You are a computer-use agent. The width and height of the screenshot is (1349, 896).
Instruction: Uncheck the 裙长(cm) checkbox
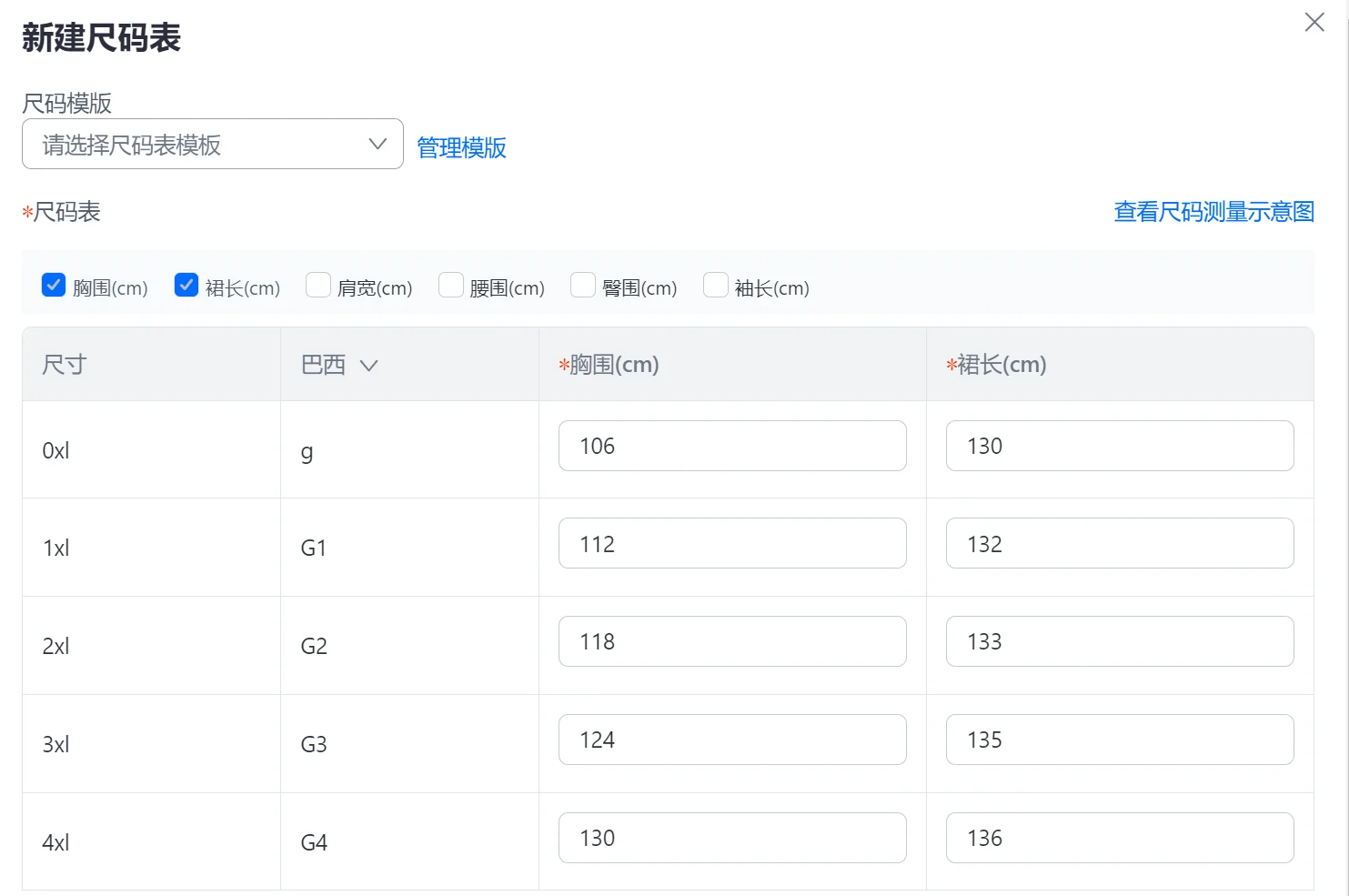[x=186, y=286]
